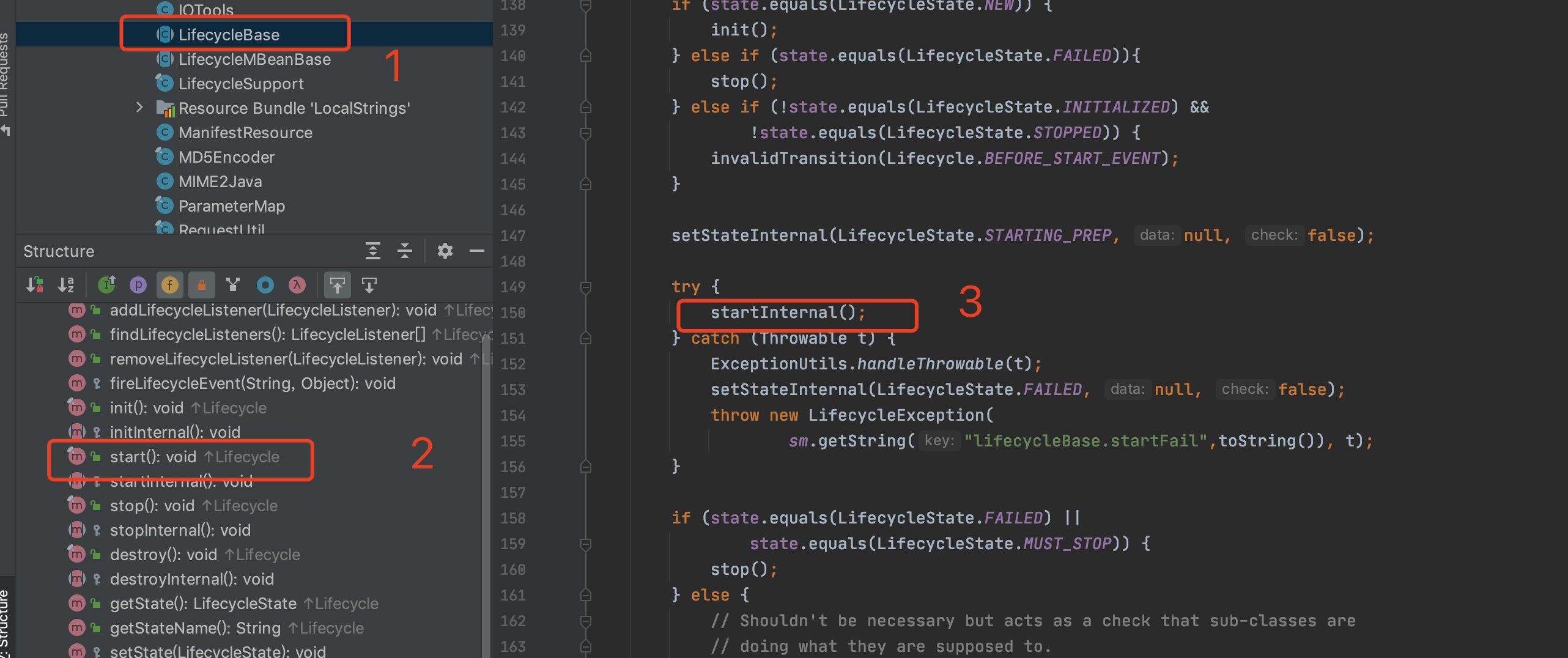Click STARTING_PREP constant on line 147
This screenshot has height=658, width=1568.
click(1048, 235)
